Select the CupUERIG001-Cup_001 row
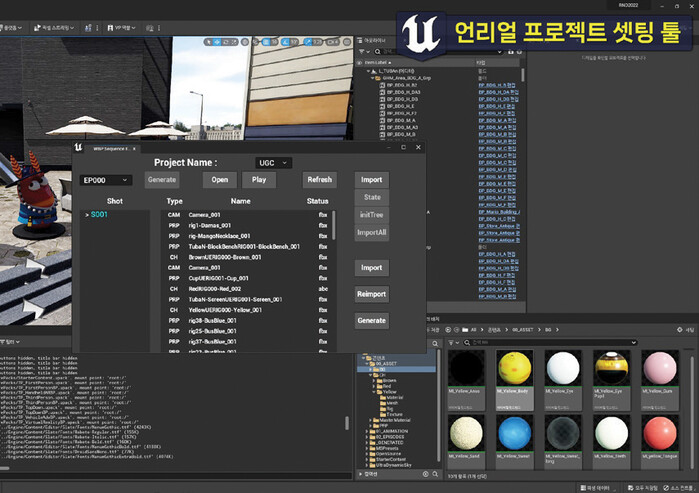Screen dimensions: 699x493 click(x=247, y=278)
